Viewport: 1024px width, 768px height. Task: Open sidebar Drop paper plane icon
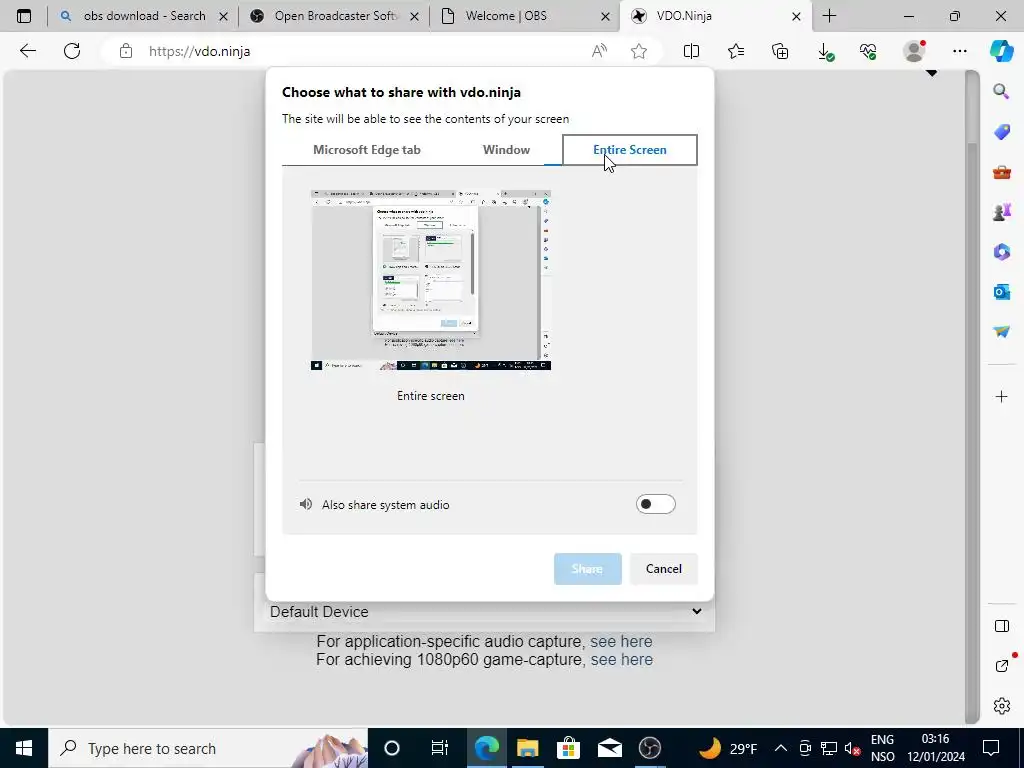[x=1001, y=332]
